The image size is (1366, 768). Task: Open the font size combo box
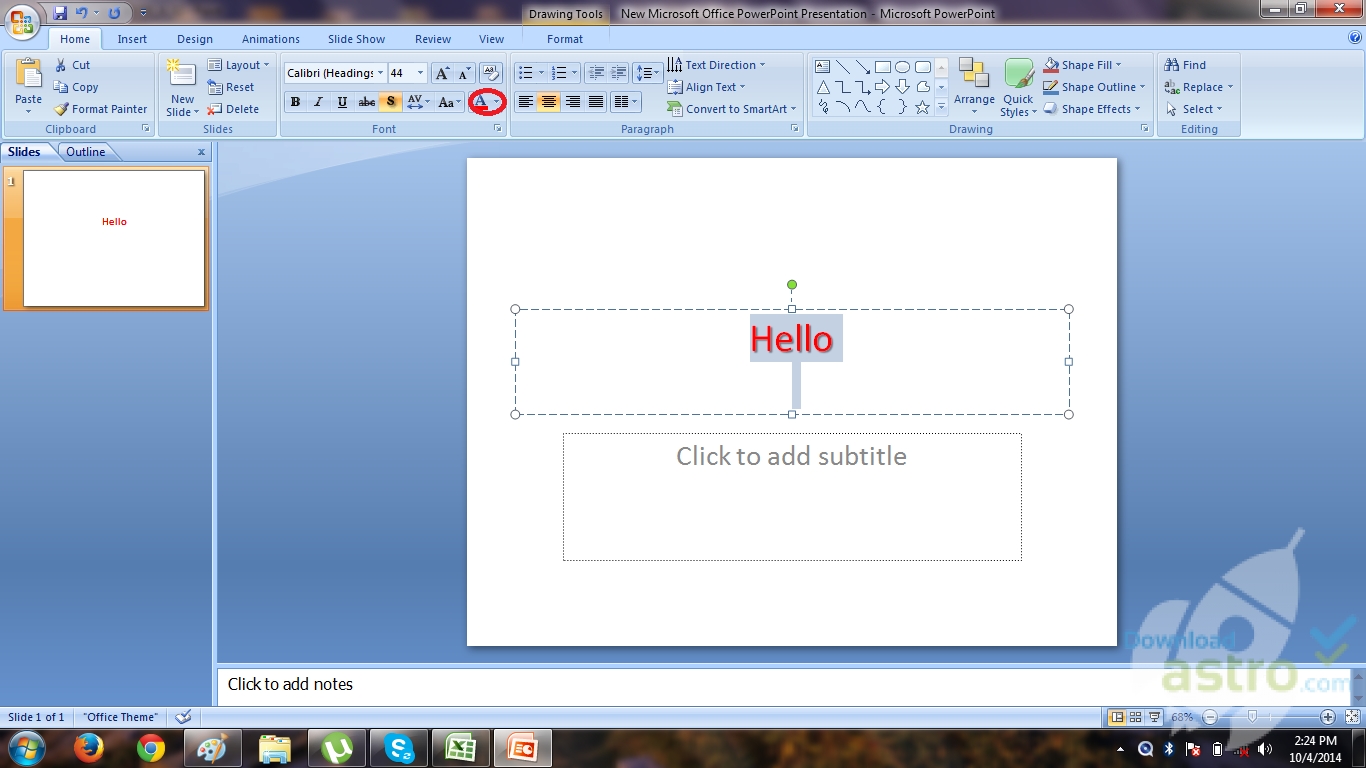point(407,72)
